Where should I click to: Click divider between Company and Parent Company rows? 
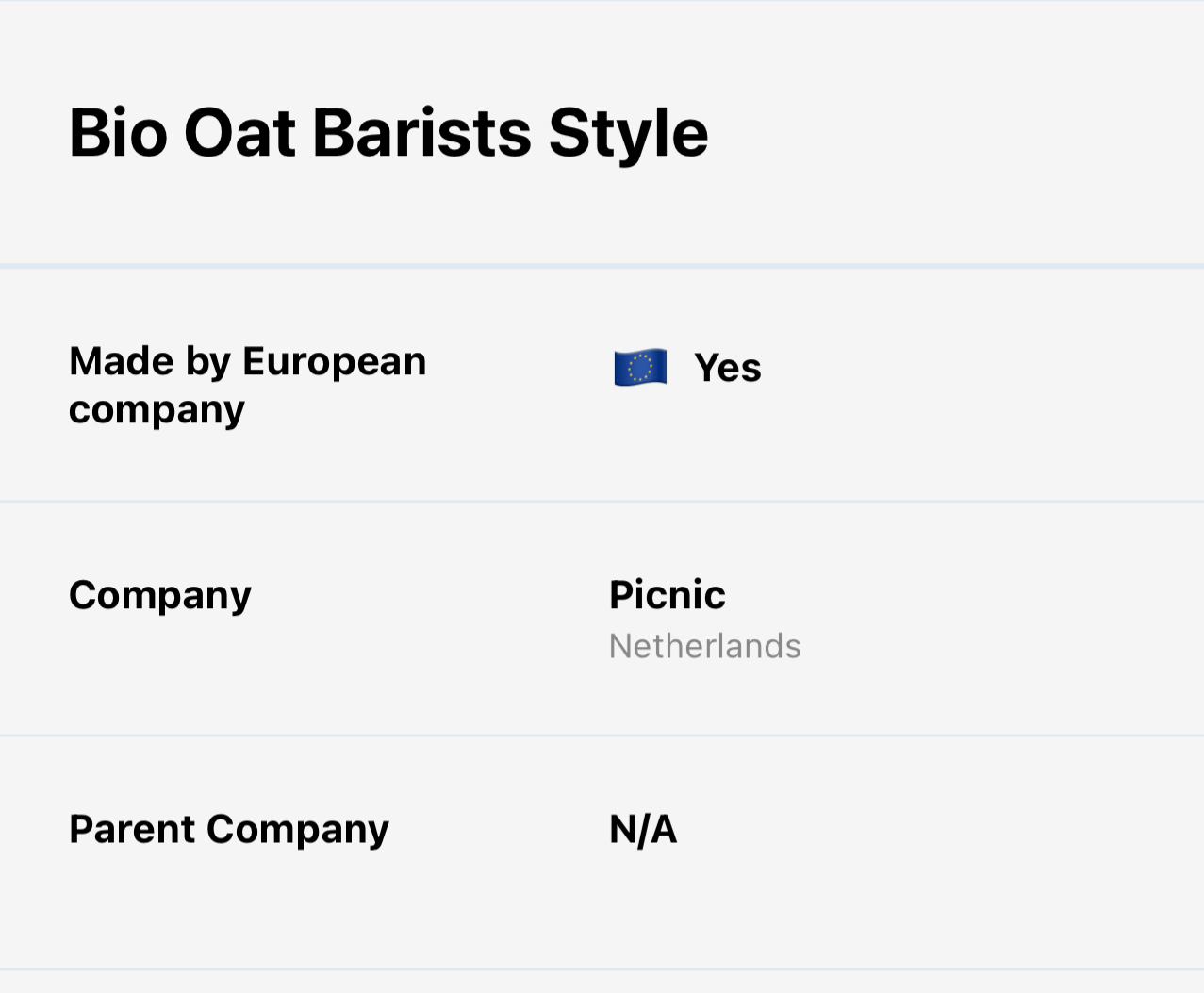[x=602, y=736]
